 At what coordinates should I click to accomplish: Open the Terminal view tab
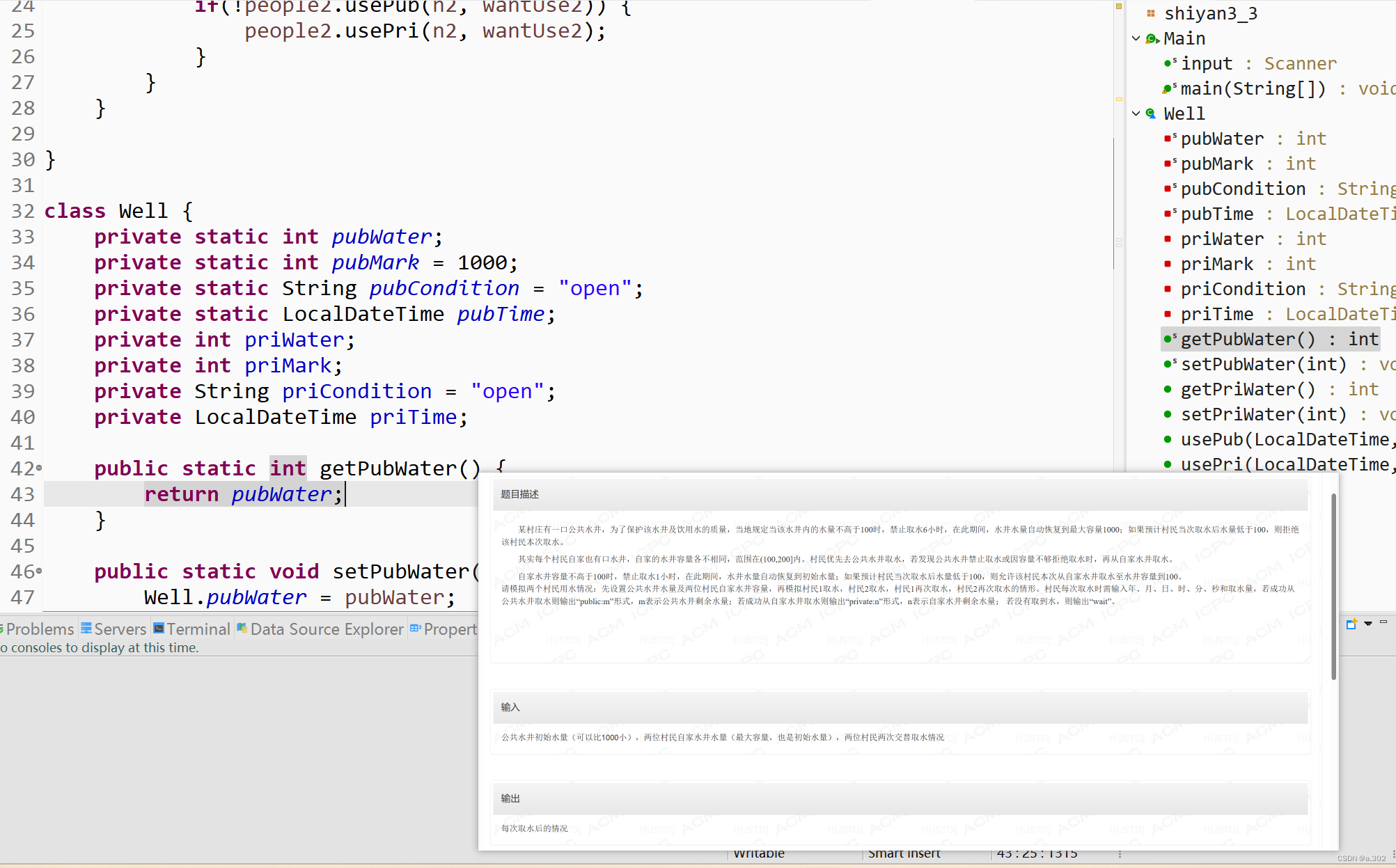pyautogui.click(x=198, y=629)
